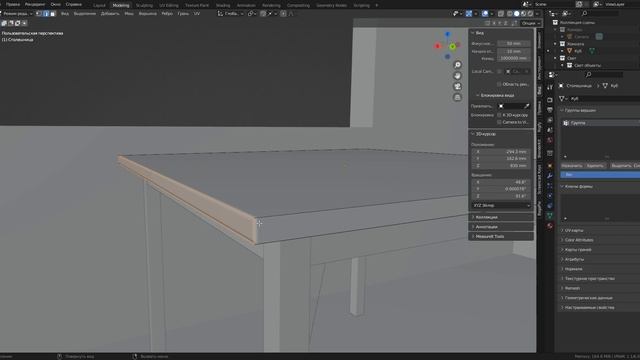Toggle camera view gizmo icon
The width and height of the screenshot is (640, 360).
[458, 87]
